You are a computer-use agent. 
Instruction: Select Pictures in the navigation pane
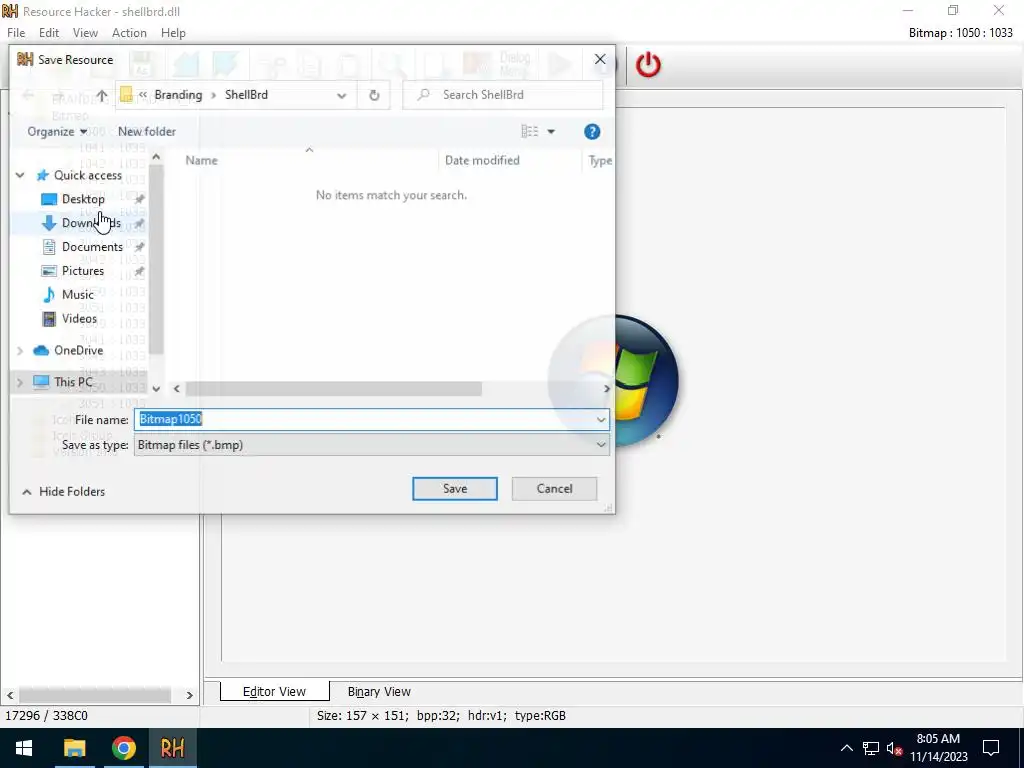click(x=82, y=271)
